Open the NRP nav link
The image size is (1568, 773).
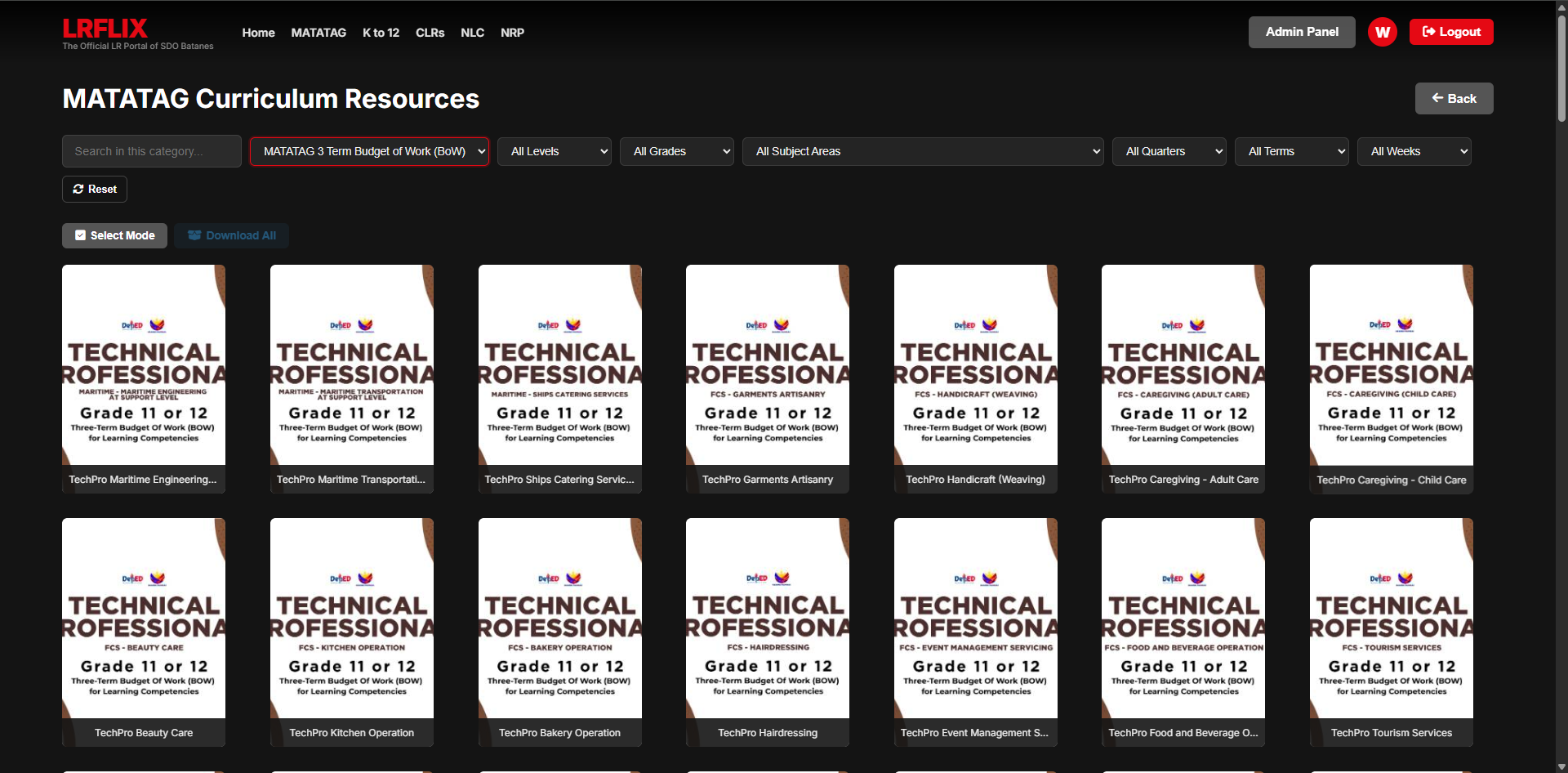pos(512,33)
